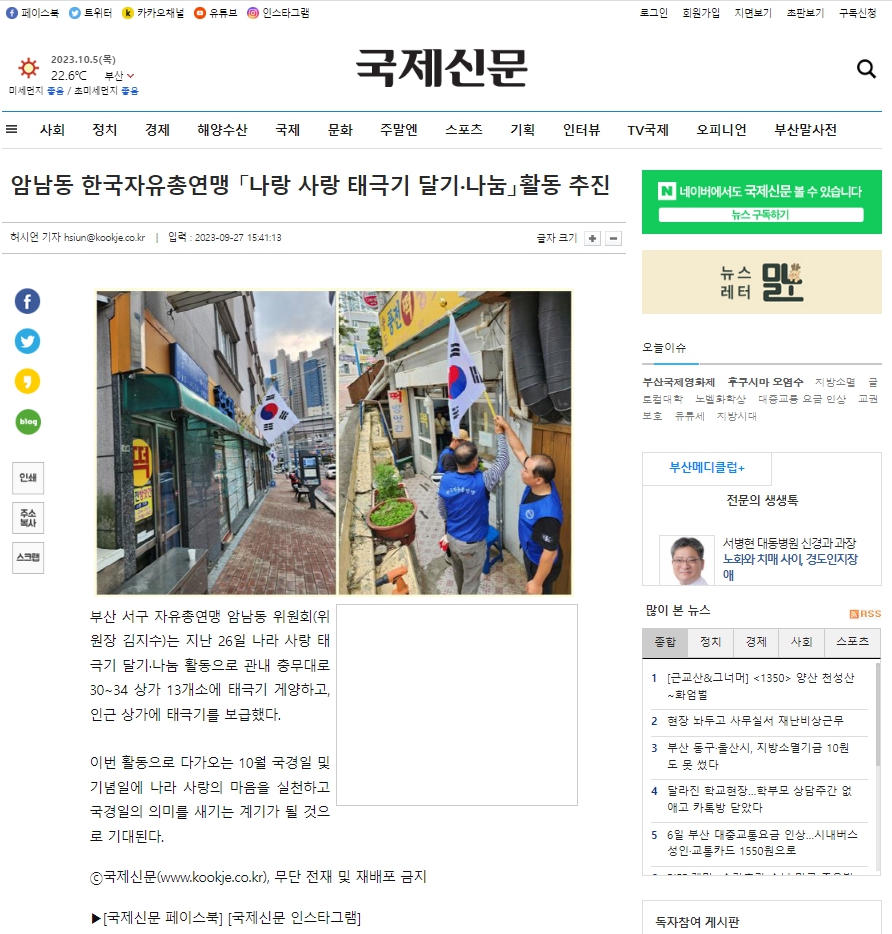
Task: Share article via Twitter round icon
Action: point(27,341)
